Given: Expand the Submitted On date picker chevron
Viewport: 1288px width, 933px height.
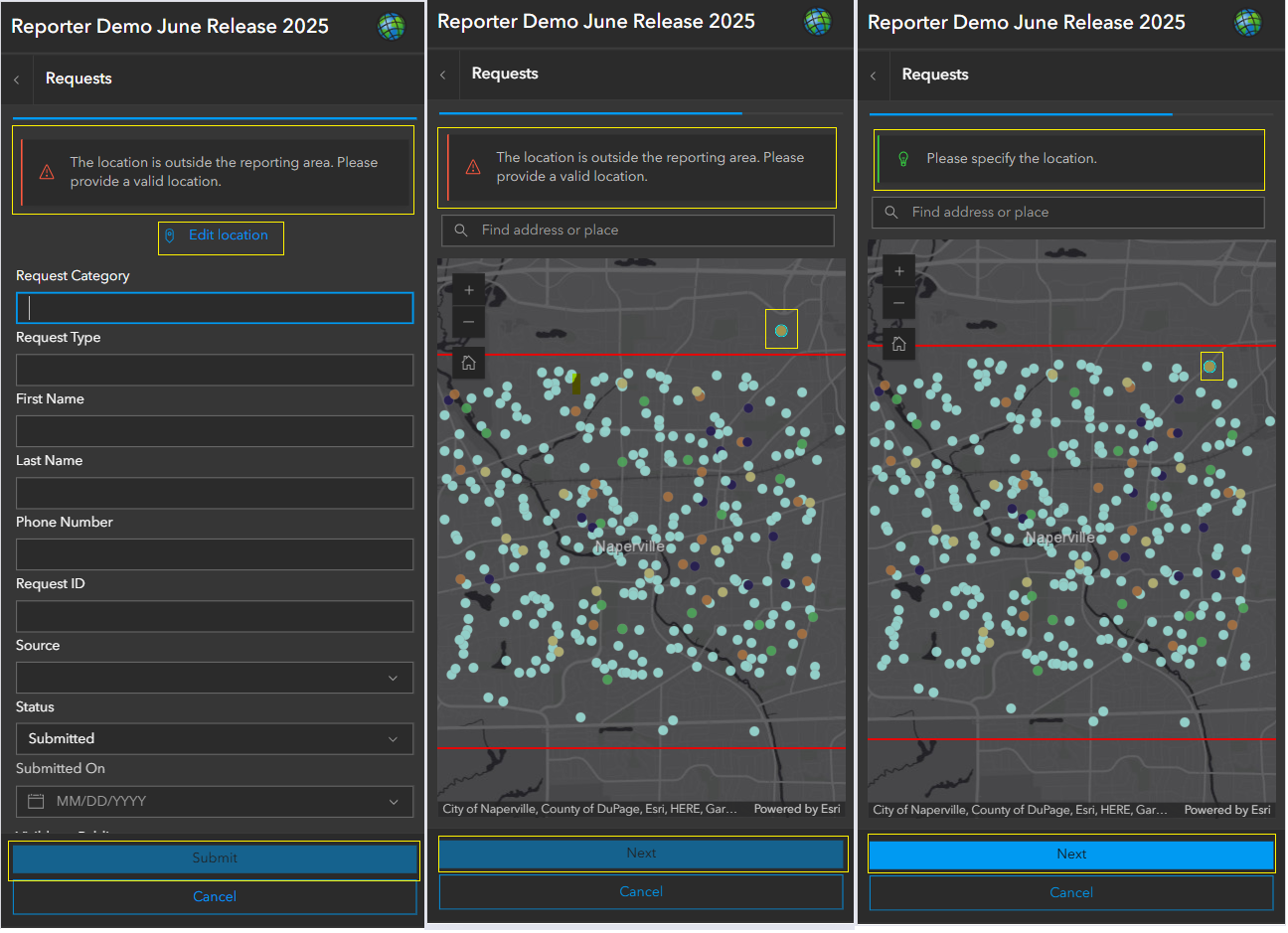Looking at the screenshot, I should pos(394,802).
